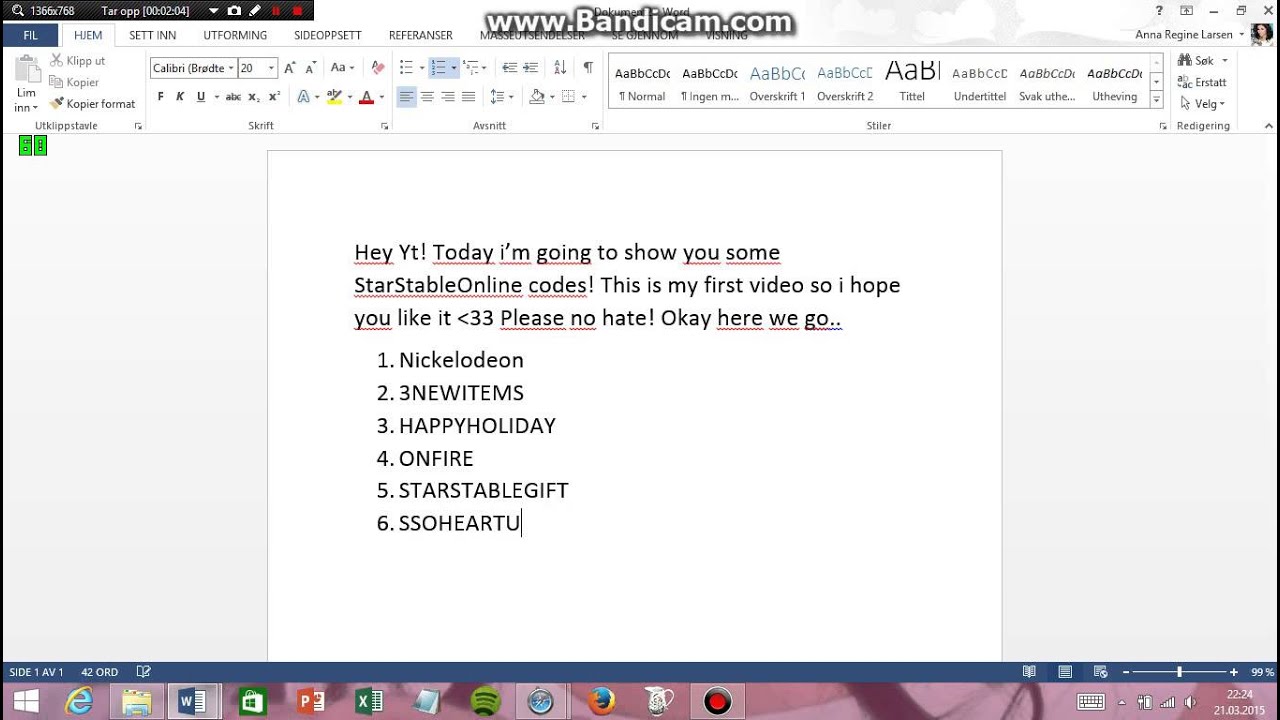Click 42 ORD word count
The width and height of the screenshot is (1280, 720).
[99, 672]
